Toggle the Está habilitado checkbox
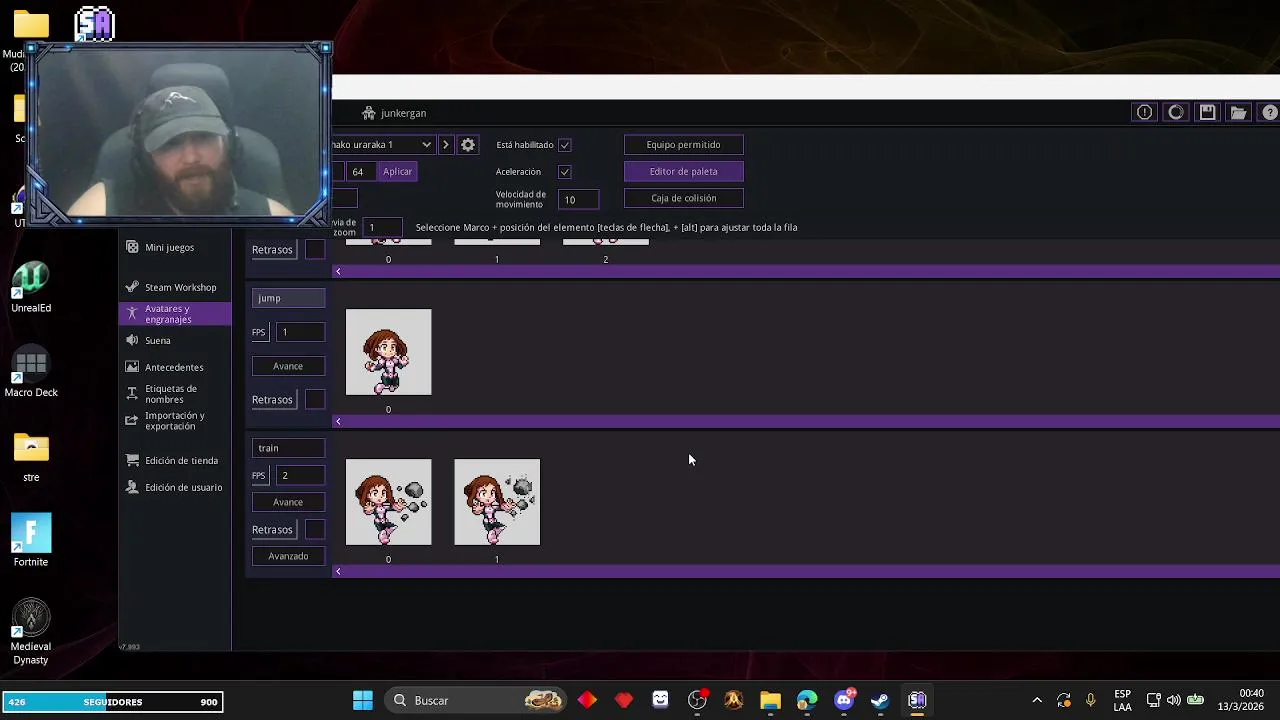 (565, 145)
